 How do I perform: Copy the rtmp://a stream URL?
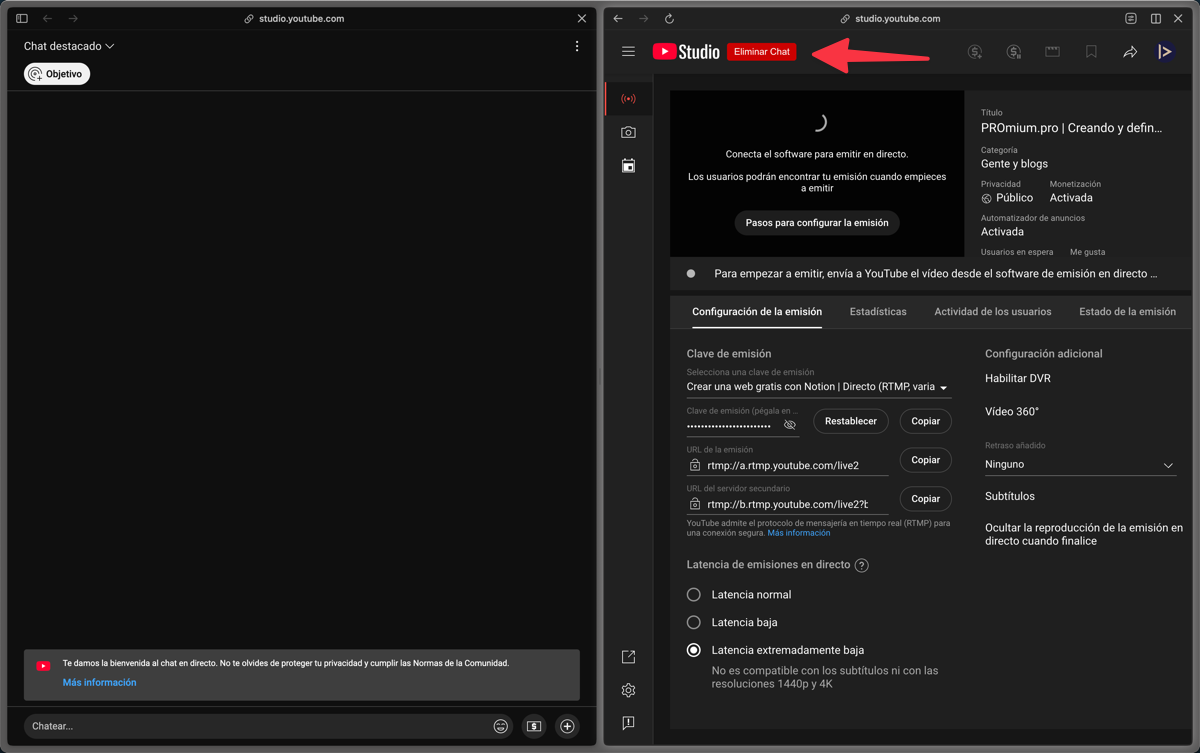click(925, 460)
